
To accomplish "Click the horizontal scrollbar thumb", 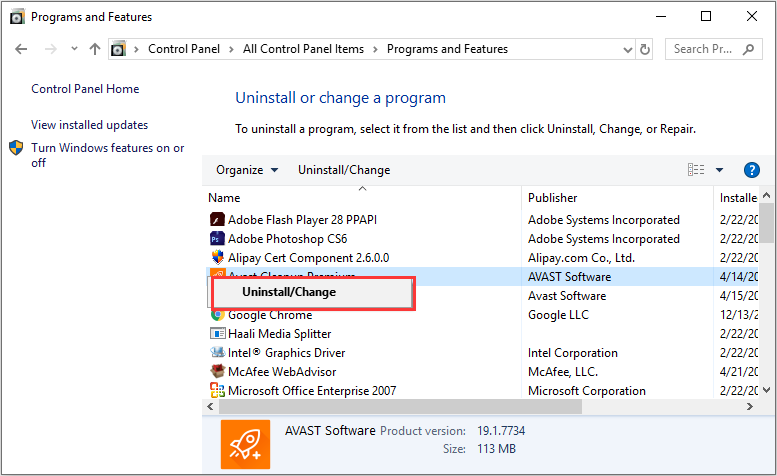I will (x=400, y=407).
